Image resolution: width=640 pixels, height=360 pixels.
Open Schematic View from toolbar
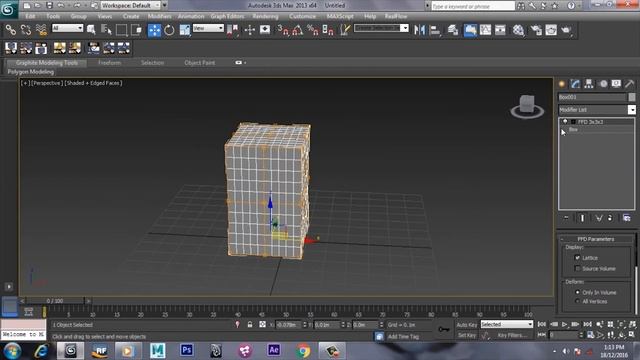tap(500, 30)
